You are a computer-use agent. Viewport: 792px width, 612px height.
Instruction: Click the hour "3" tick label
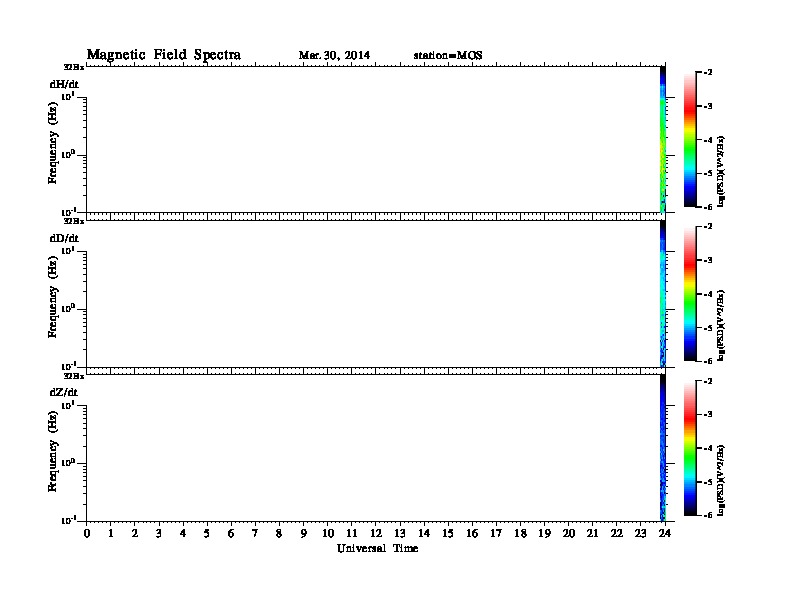(x=159, y=533)
